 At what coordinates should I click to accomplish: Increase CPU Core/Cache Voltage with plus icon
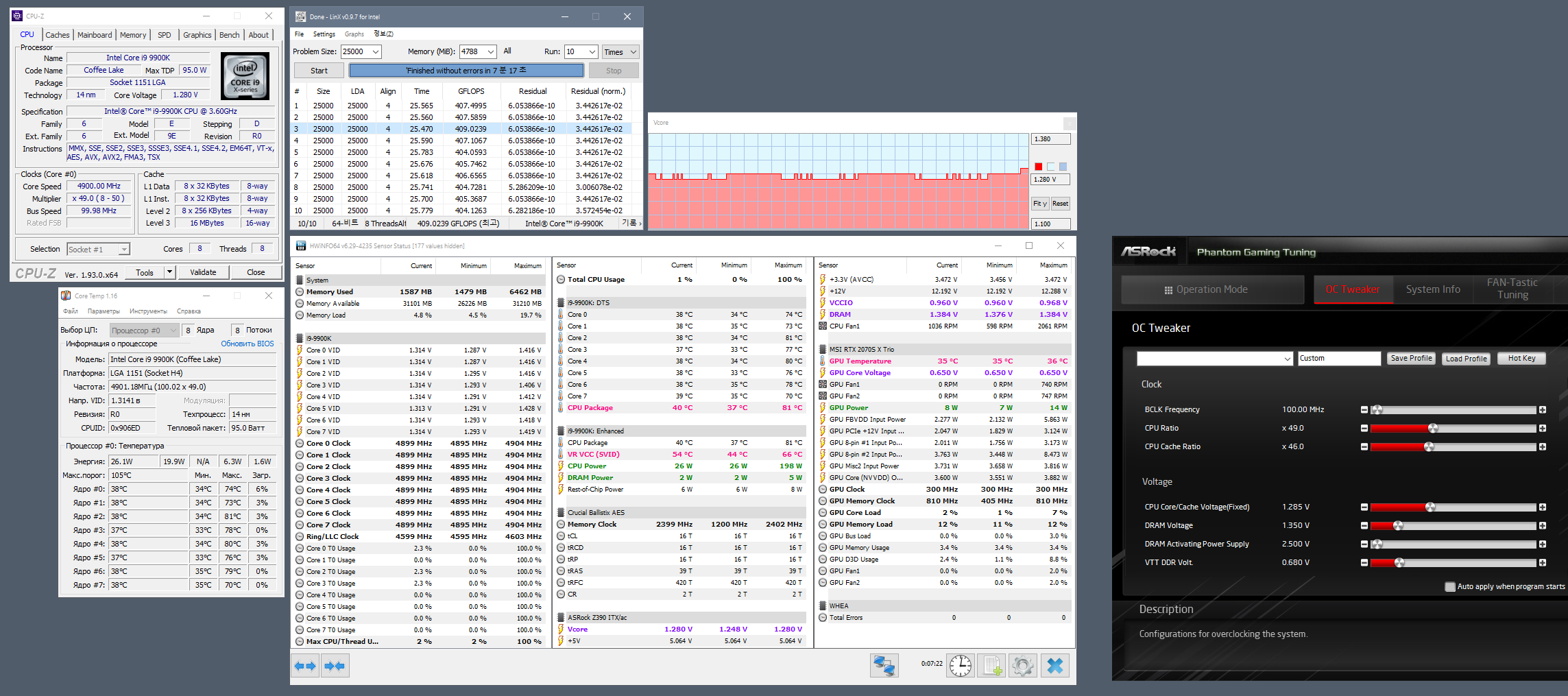click(1543, 507)
